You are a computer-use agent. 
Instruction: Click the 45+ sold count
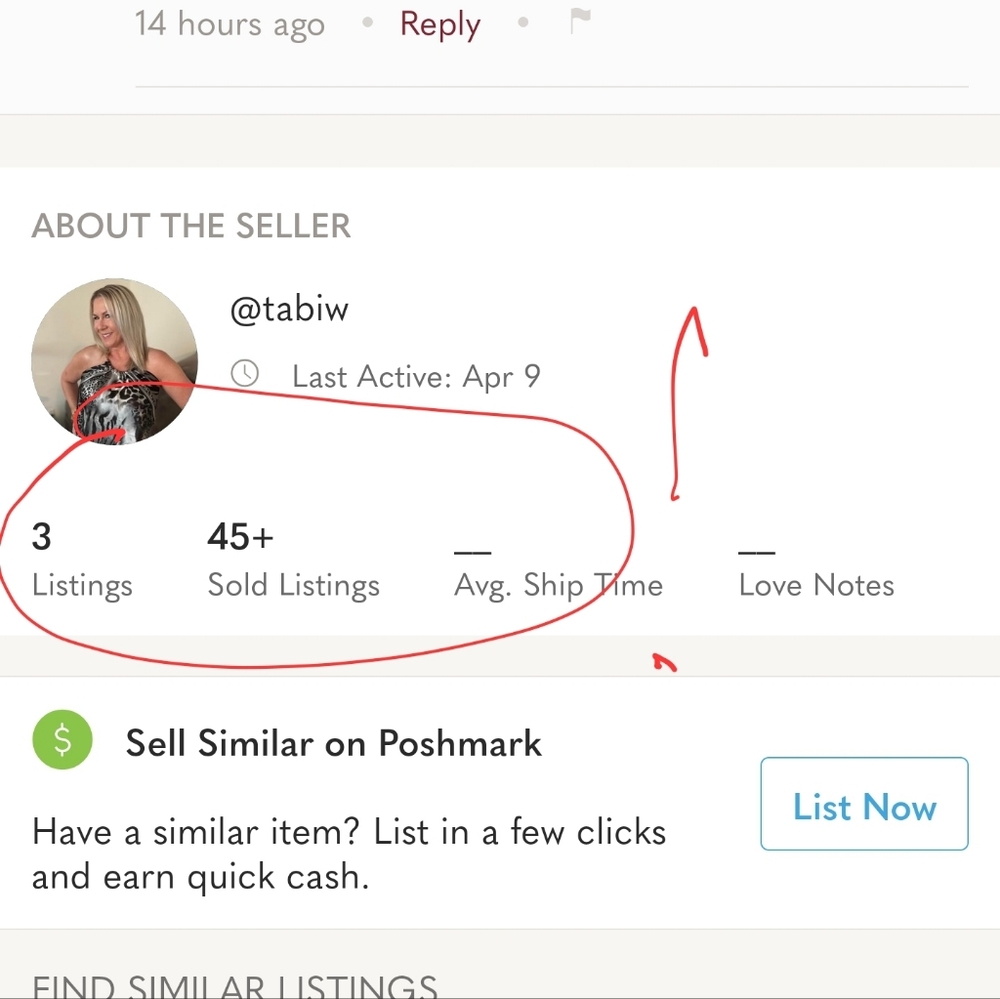pyautogui.click(x=240, y=538)
